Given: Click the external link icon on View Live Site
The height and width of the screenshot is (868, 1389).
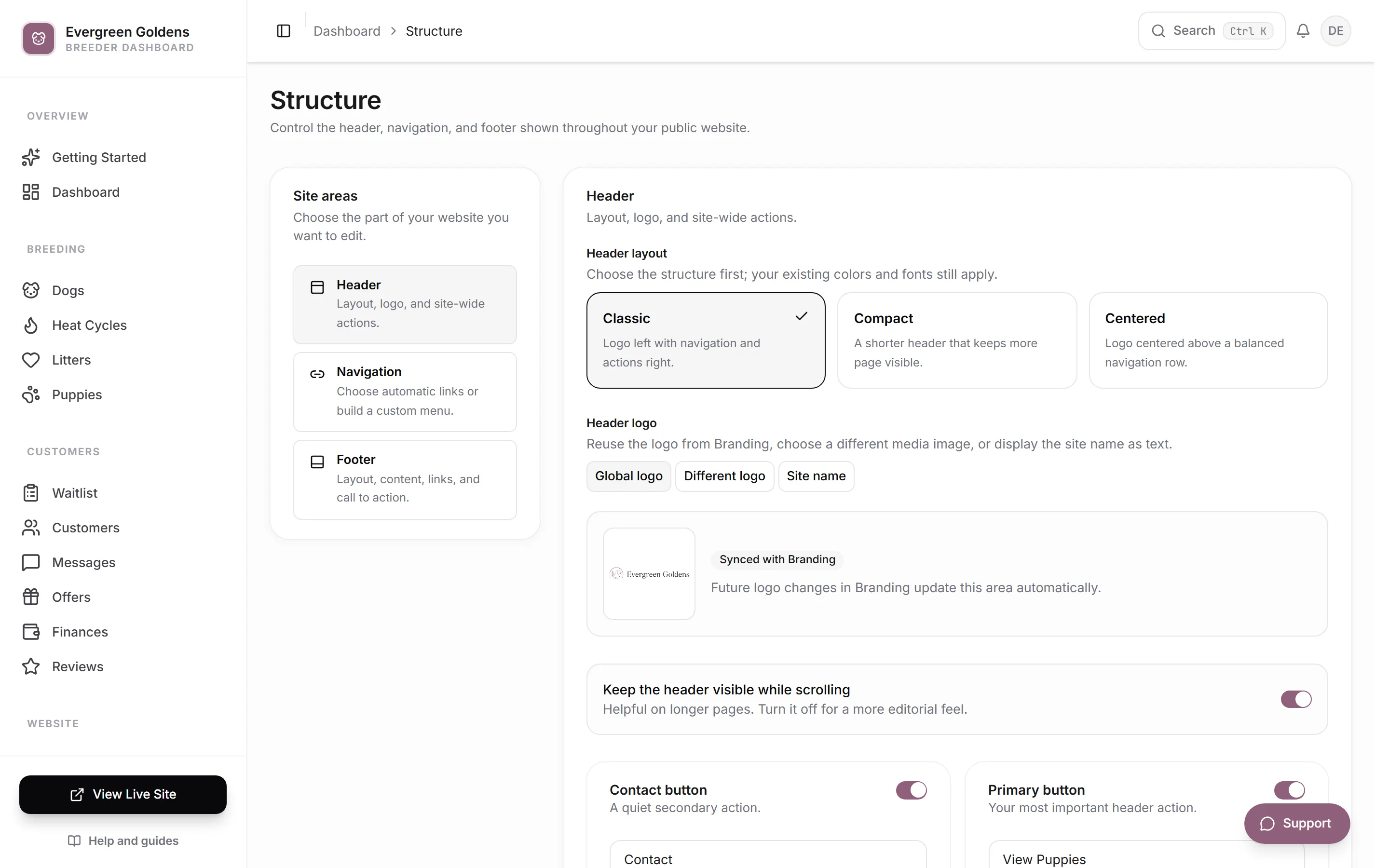Looking at the screenshot, I should pos(77,795).
